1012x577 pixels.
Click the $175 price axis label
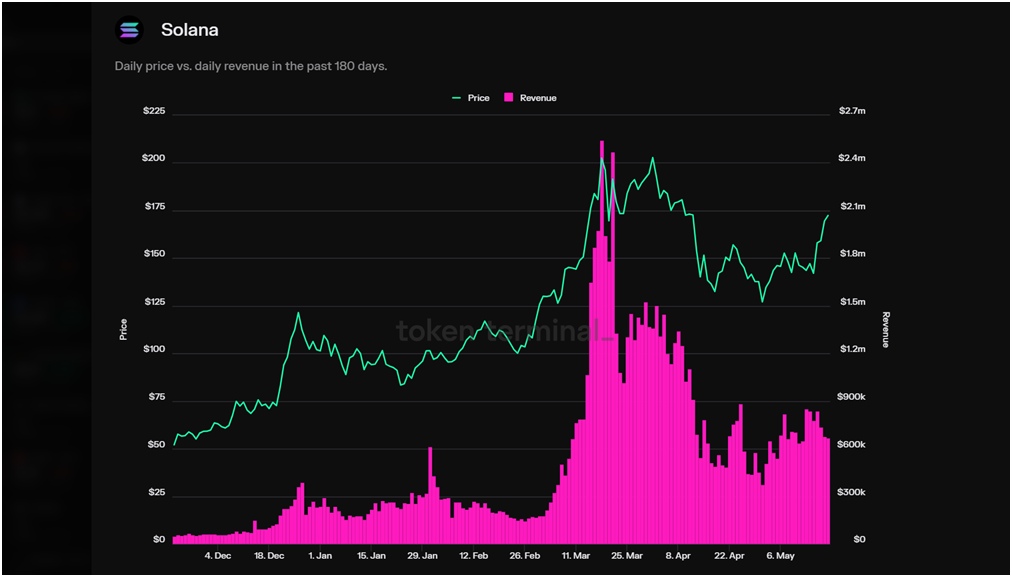click(154, 207)
